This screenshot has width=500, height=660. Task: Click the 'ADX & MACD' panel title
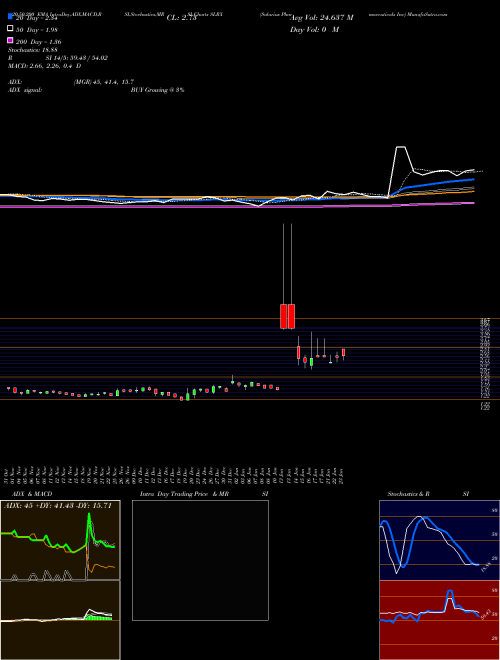pyautogui.click(x=32, y=494)
